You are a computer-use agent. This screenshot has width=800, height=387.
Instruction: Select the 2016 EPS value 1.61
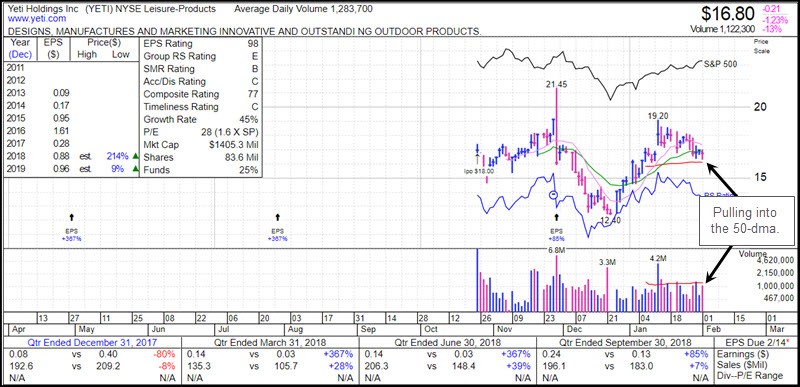tap(60, 132)
